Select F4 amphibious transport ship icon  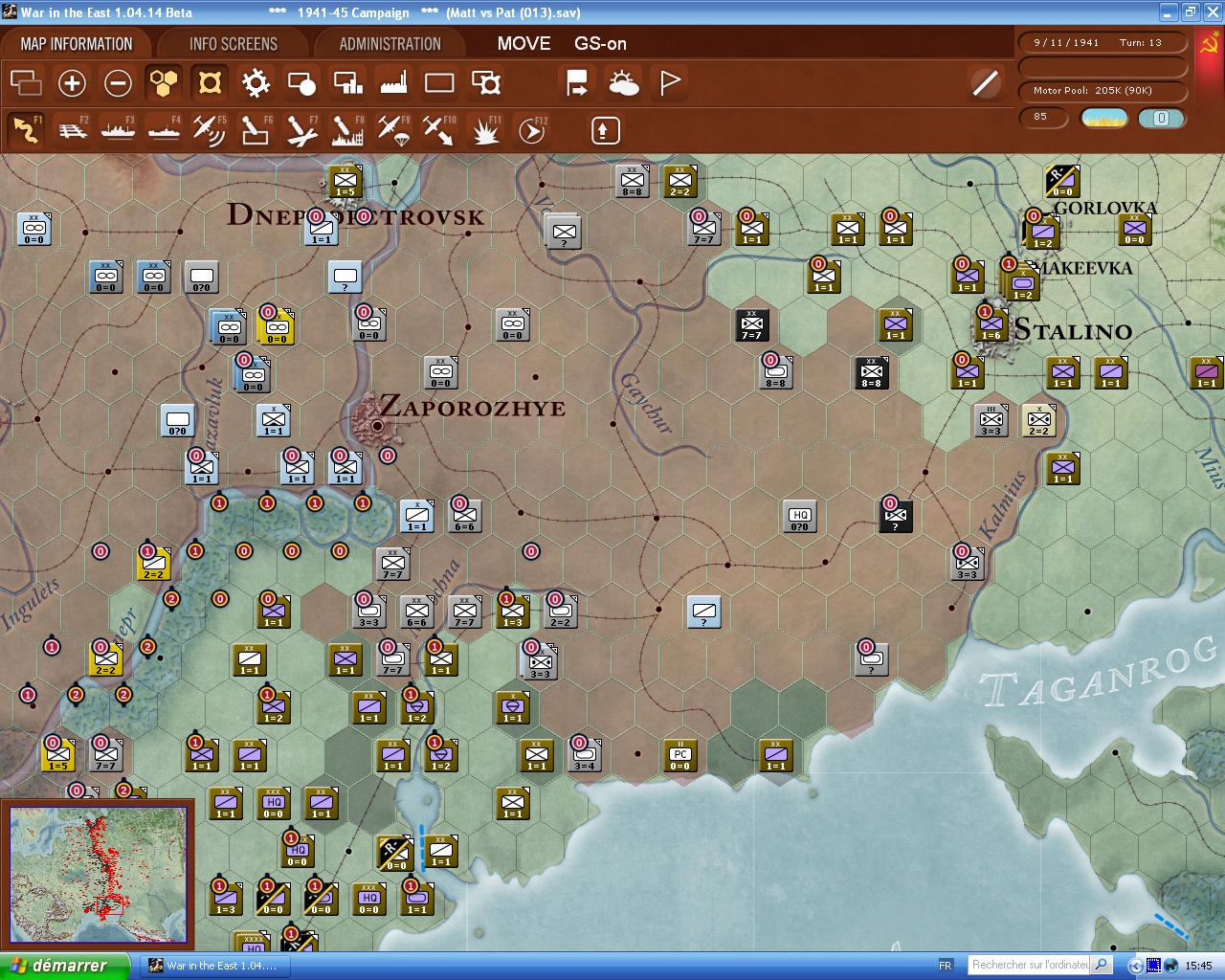point(164,129)
